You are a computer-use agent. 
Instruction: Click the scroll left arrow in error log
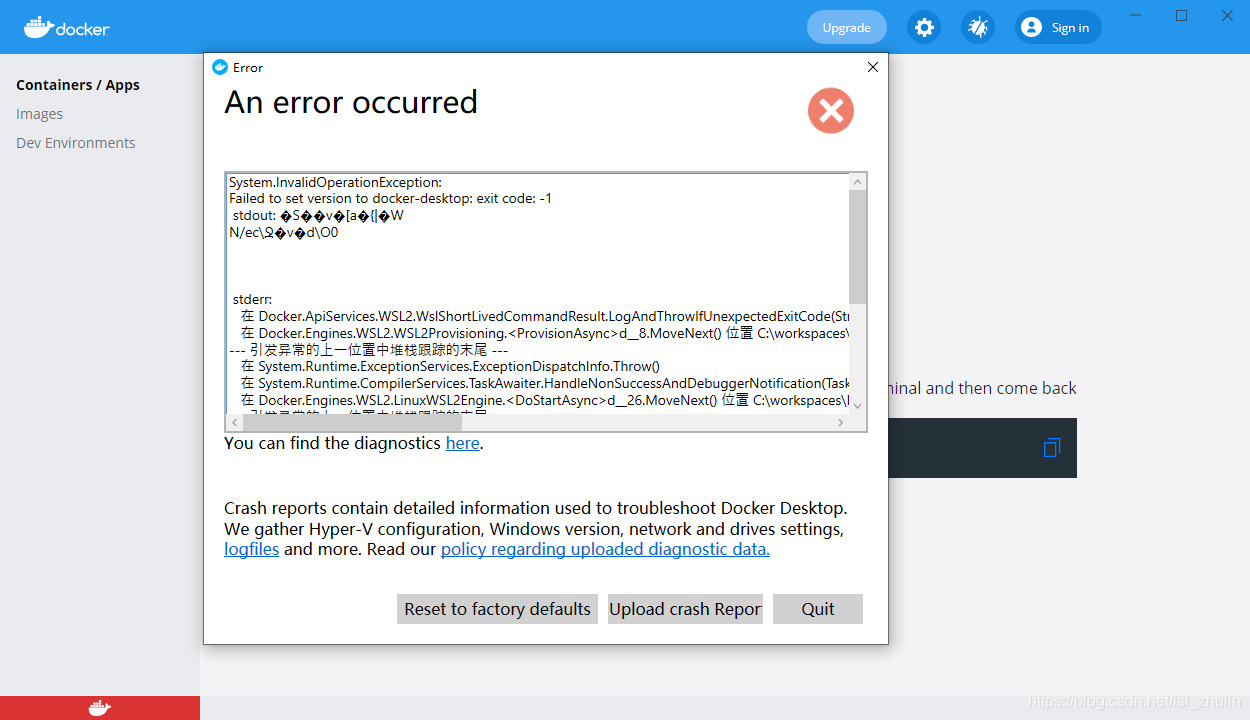pyautogui.click(x=235, y=422)
